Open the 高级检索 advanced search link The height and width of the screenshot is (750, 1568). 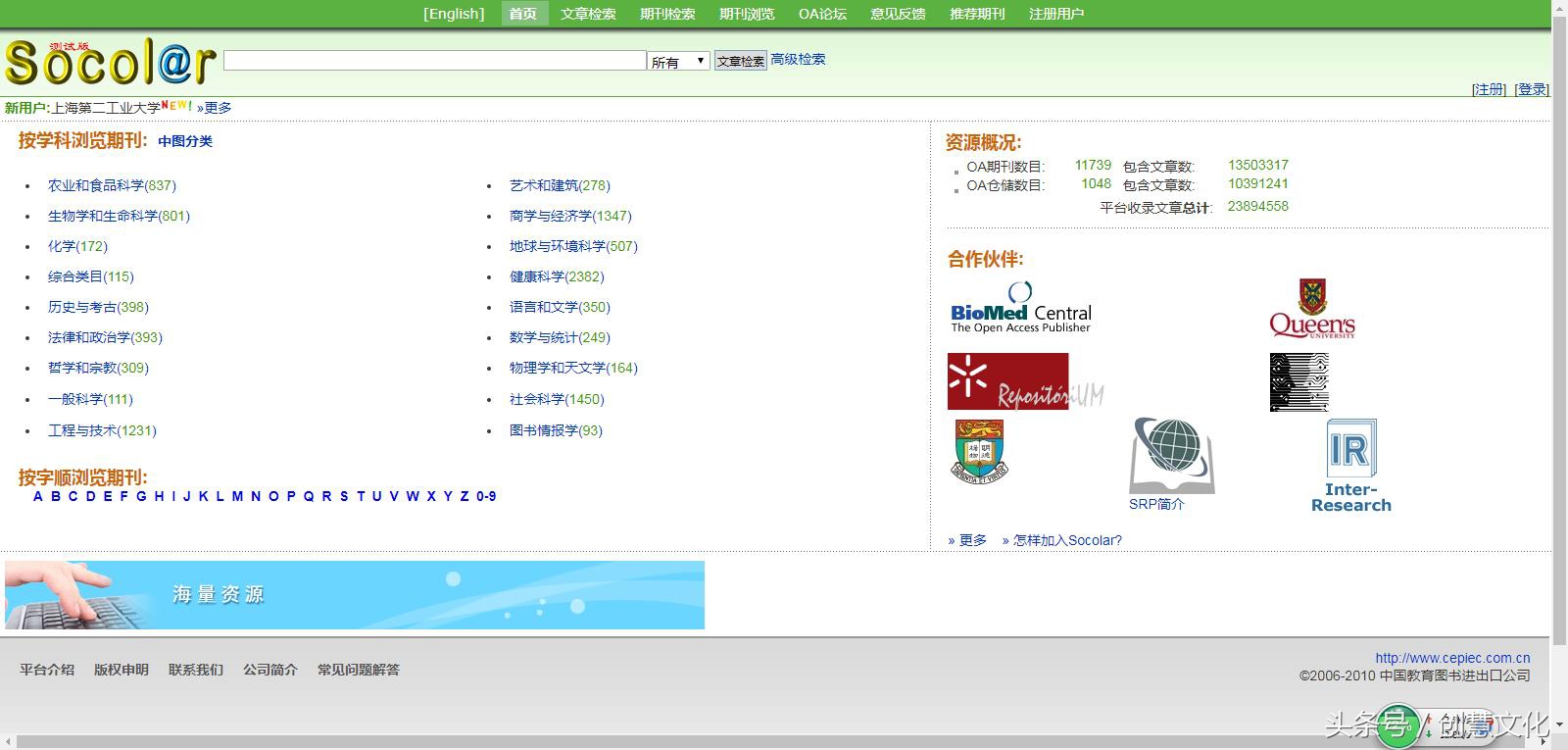tap(798, 59)
